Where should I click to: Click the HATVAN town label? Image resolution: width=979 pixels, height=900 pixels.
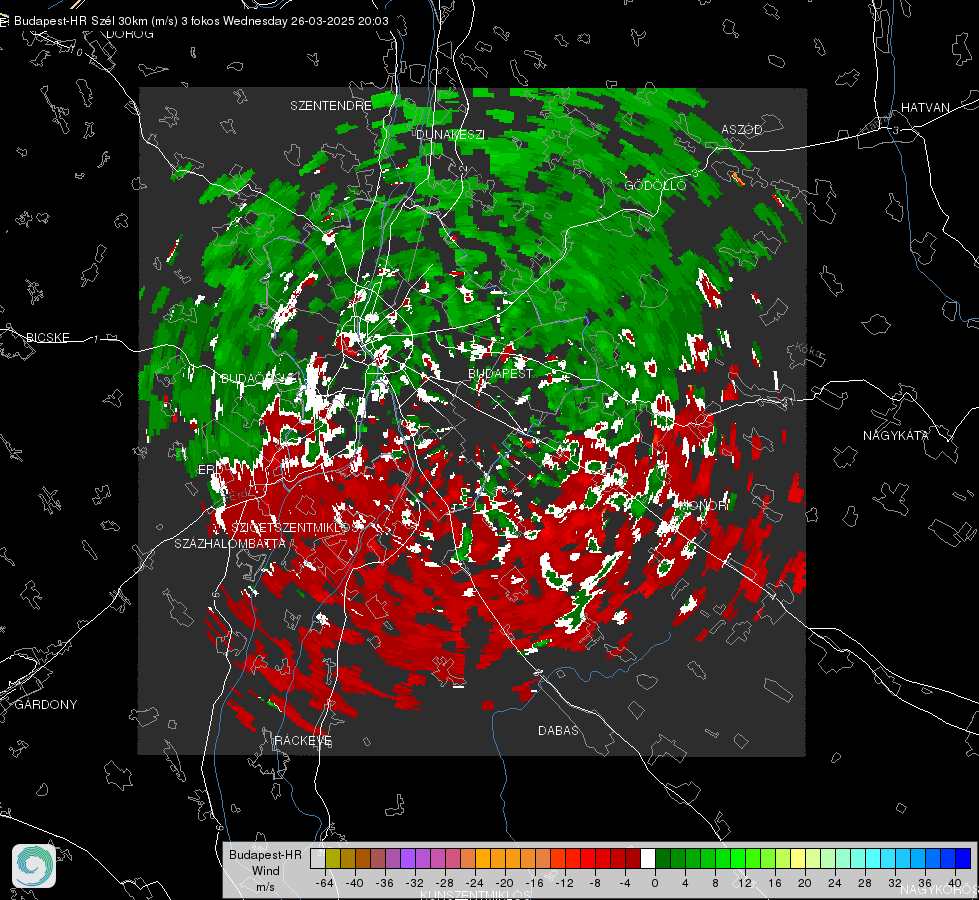[925, 107]
